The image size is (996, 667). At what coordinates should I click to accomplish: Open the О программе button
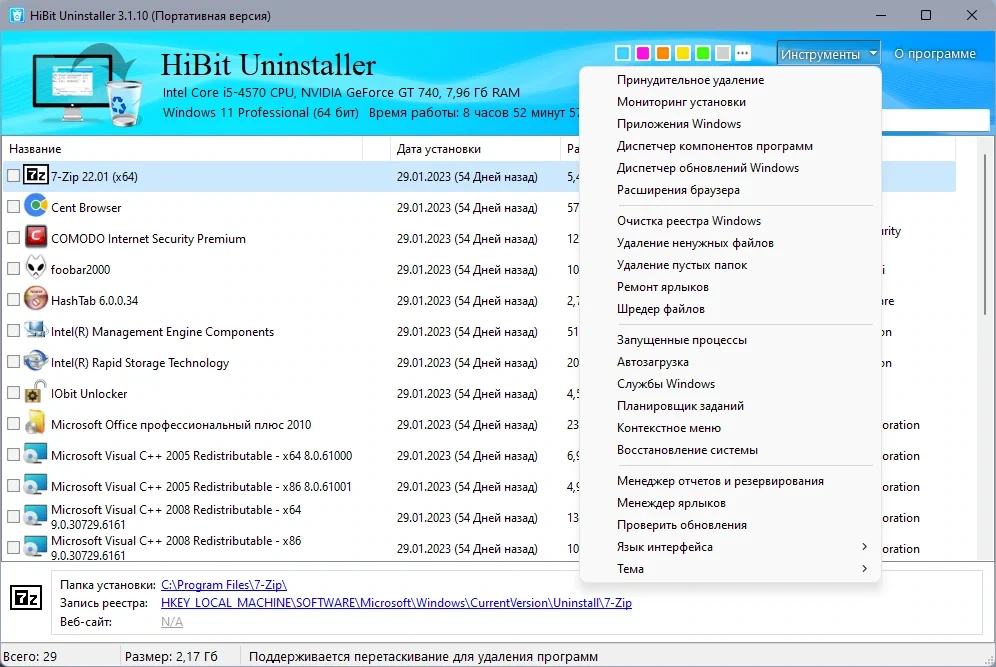click(934, 54)
